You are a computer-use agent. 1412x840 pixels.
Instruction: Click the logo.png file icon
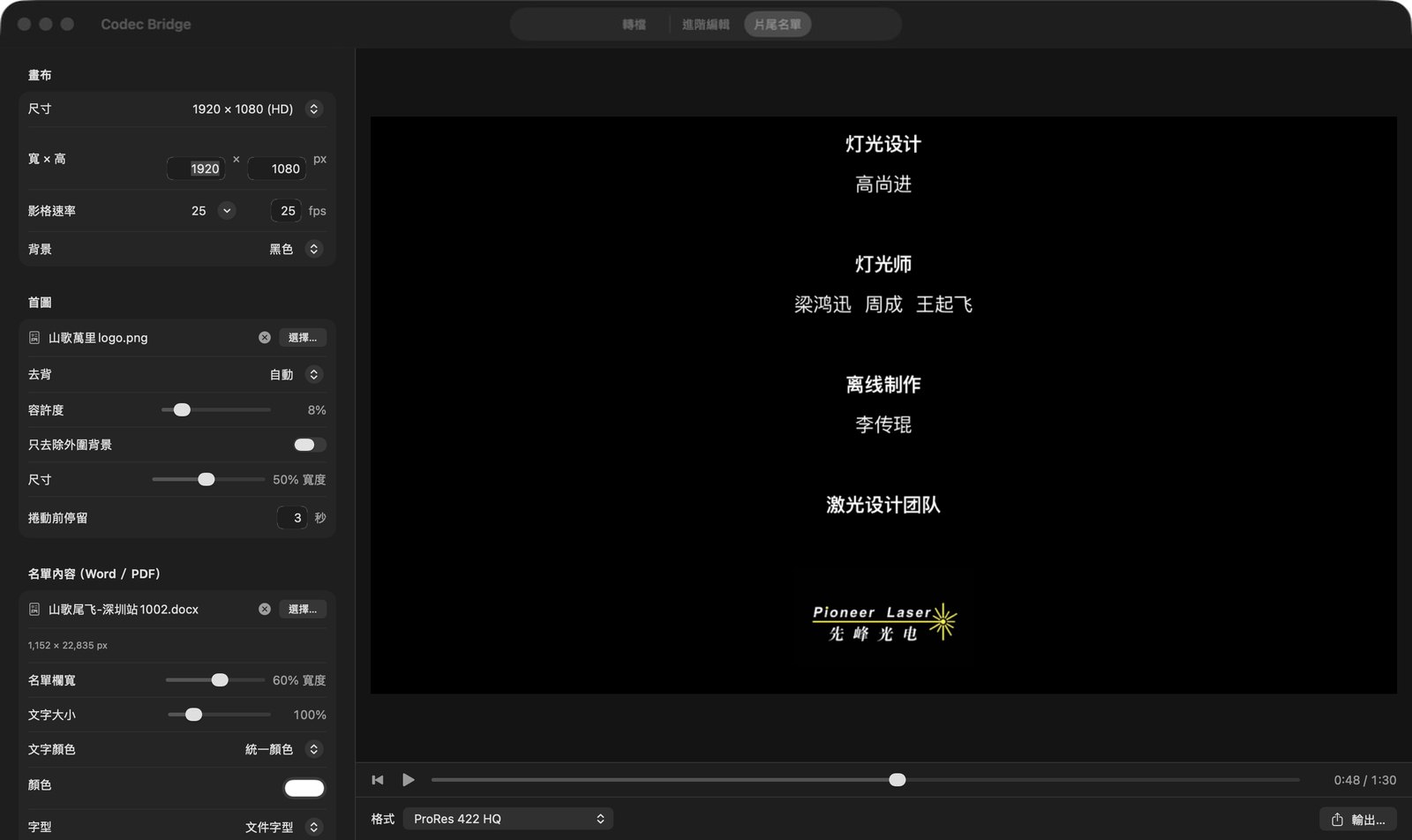(34, 338)
